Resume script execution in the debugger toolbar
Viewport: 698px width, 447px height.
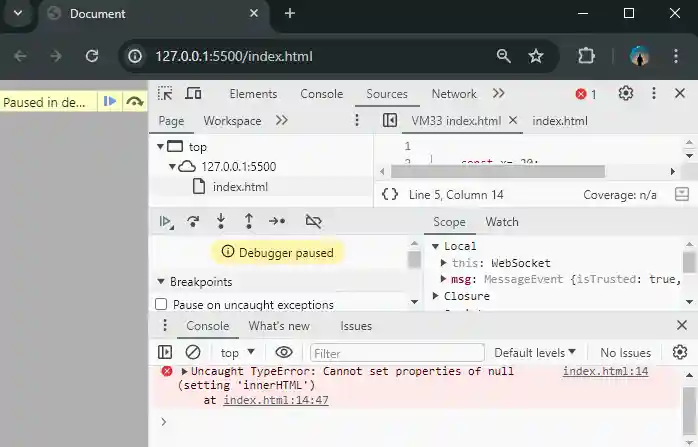pyautogui.click(x=166, y=221)
